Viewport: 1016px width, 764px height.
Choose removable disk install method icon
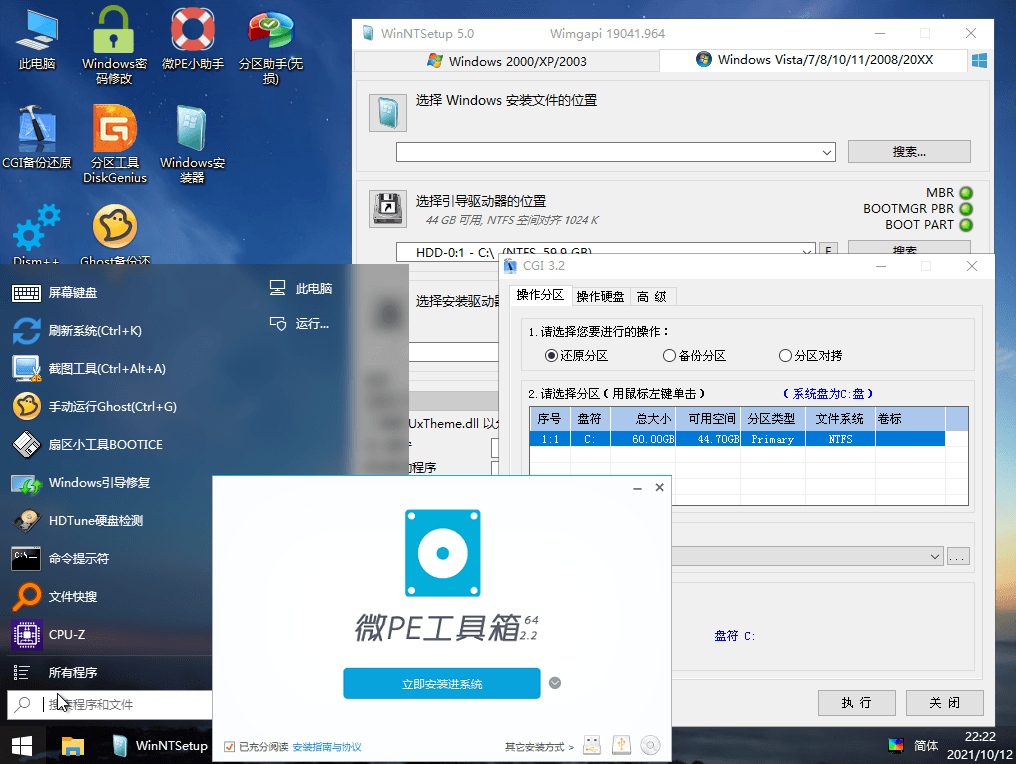coord(621,745)
